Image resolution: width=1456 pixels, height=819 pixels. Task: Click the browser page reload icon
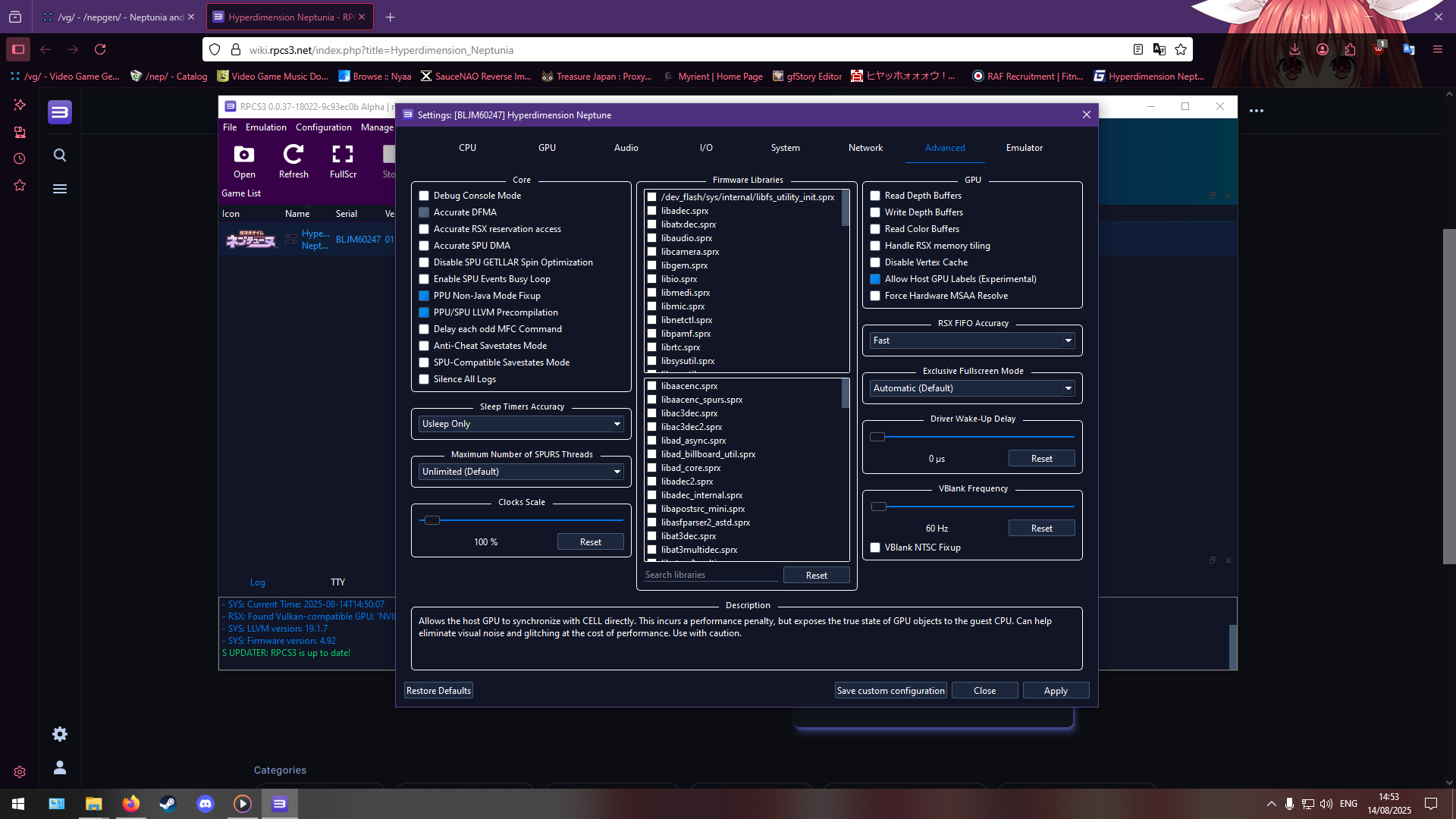[x=100, y=49]
